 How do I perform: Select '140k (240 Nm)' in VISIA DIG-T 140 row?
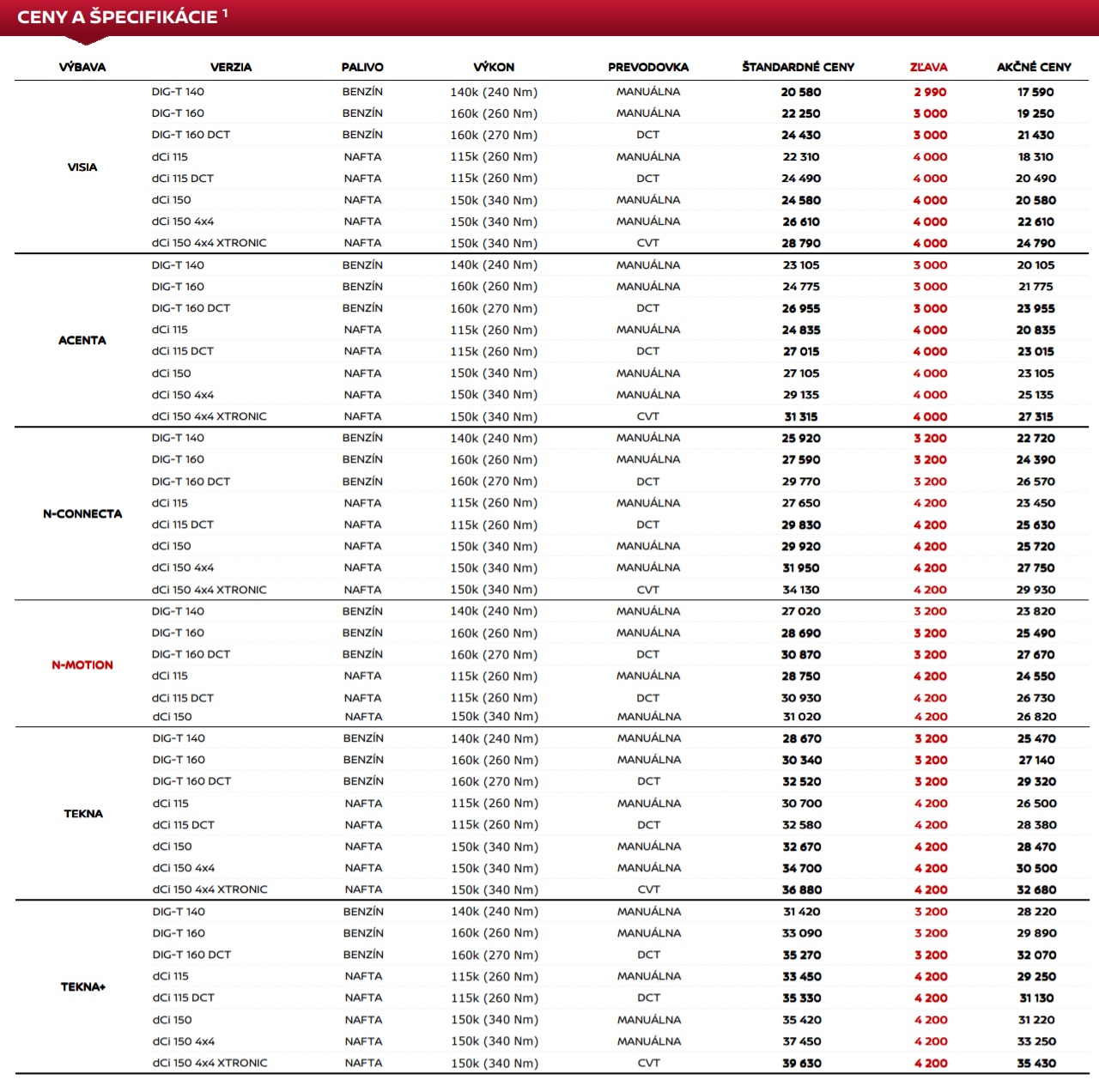pos(494,93)
